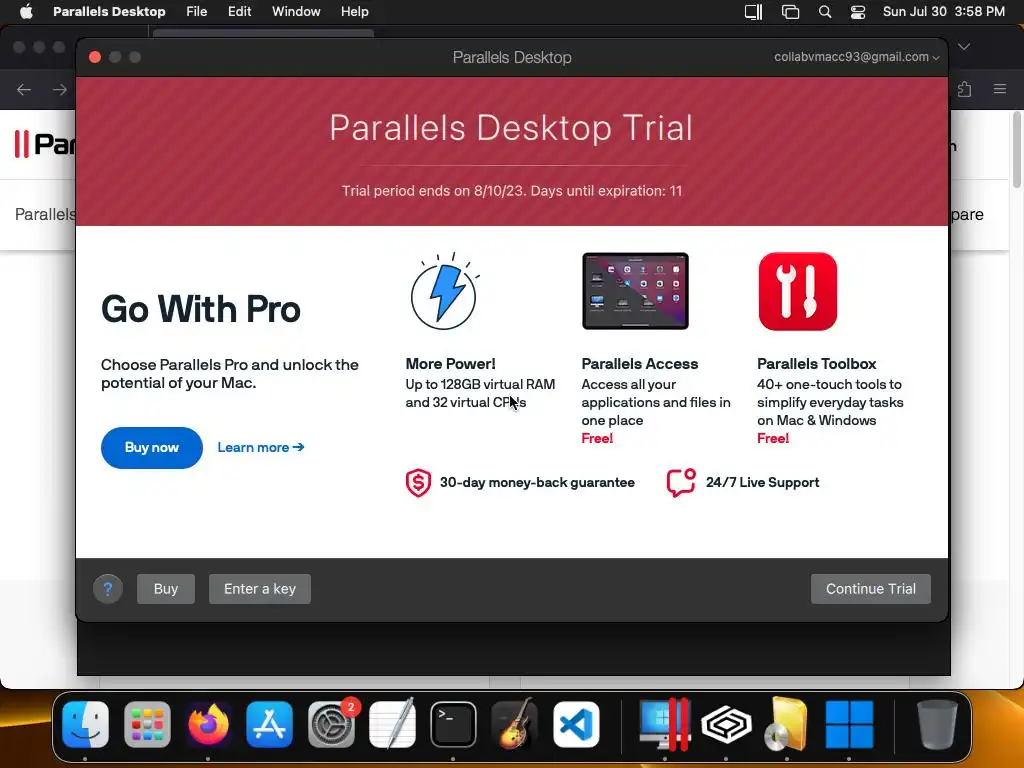Open the Apple menu

pyautogui.click(x=26, y=12)
